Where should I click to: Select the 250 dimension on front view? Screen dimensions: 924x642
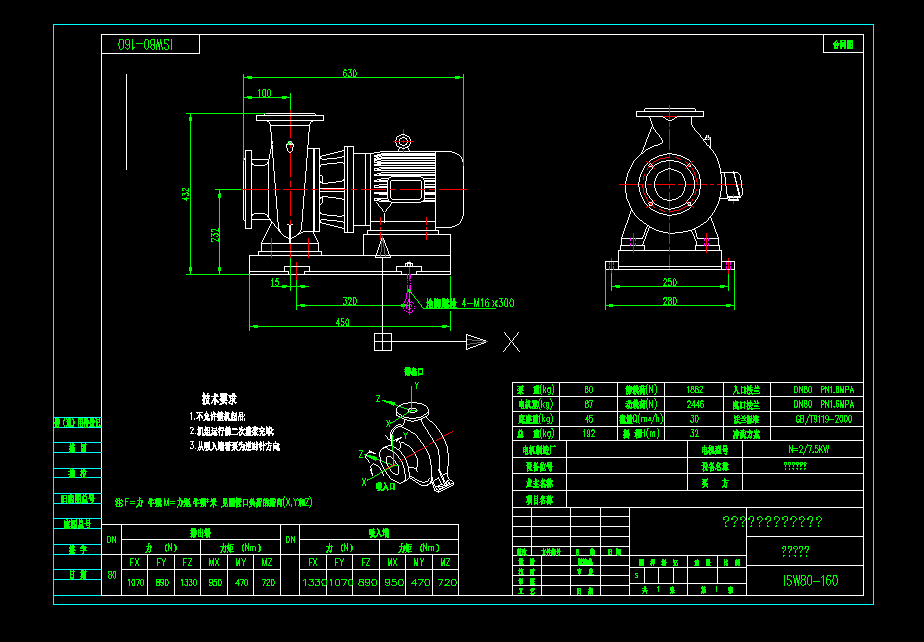[x=672, y=280]
